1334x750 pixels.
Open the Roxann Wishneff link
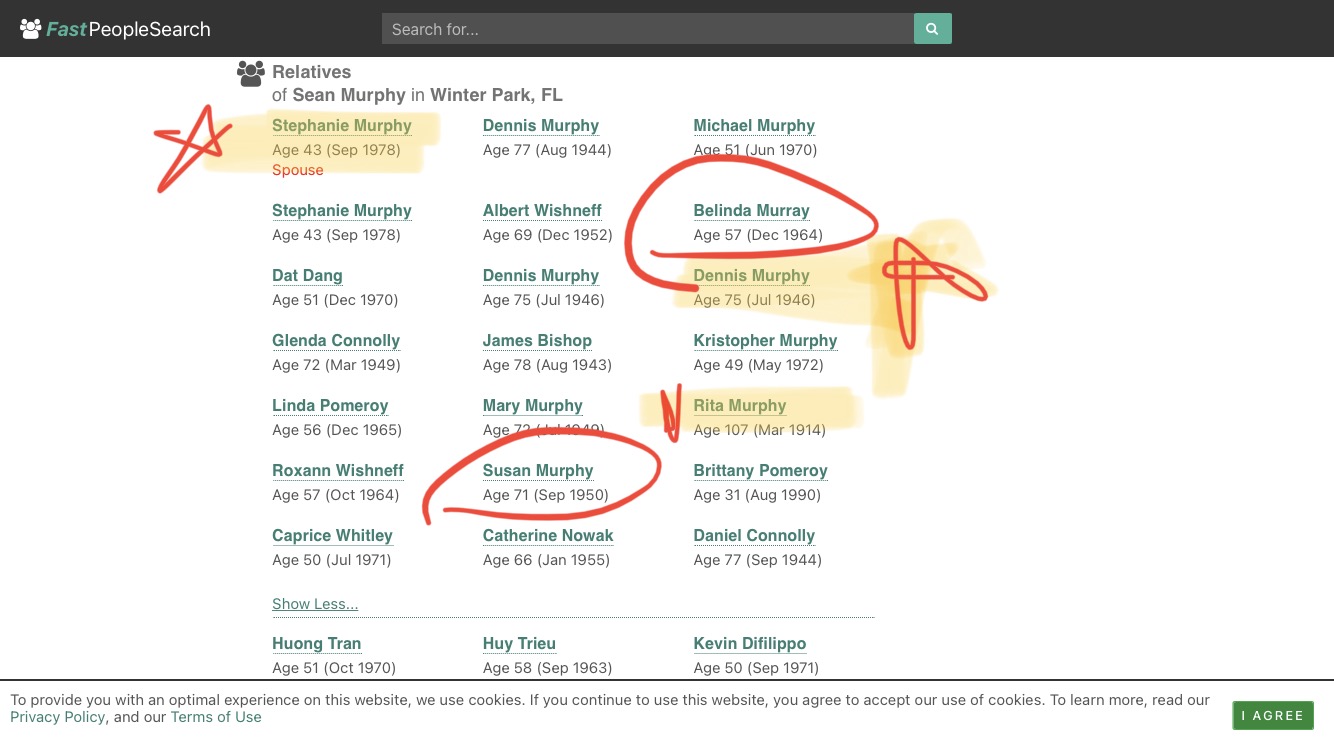pyautogui.click(x=338, y=471)
